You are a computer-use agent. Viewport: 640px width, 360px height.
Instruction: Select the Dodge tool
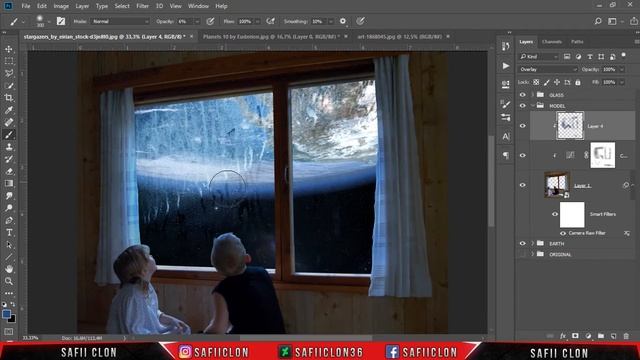point(9,208)
